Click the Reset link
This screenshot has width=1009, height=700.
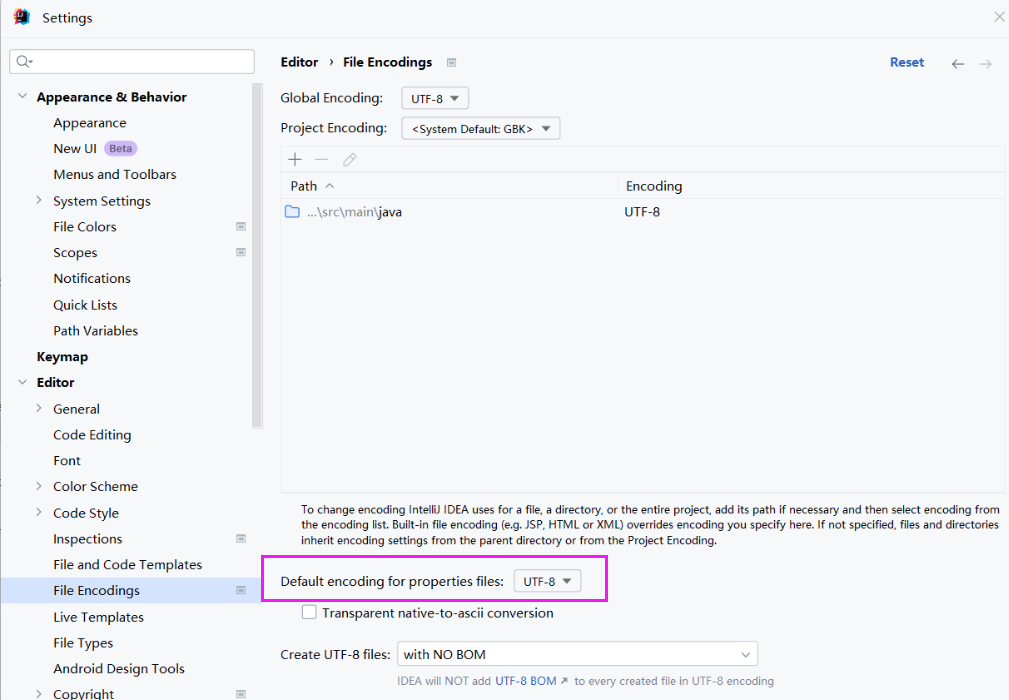tap(907, 62)
